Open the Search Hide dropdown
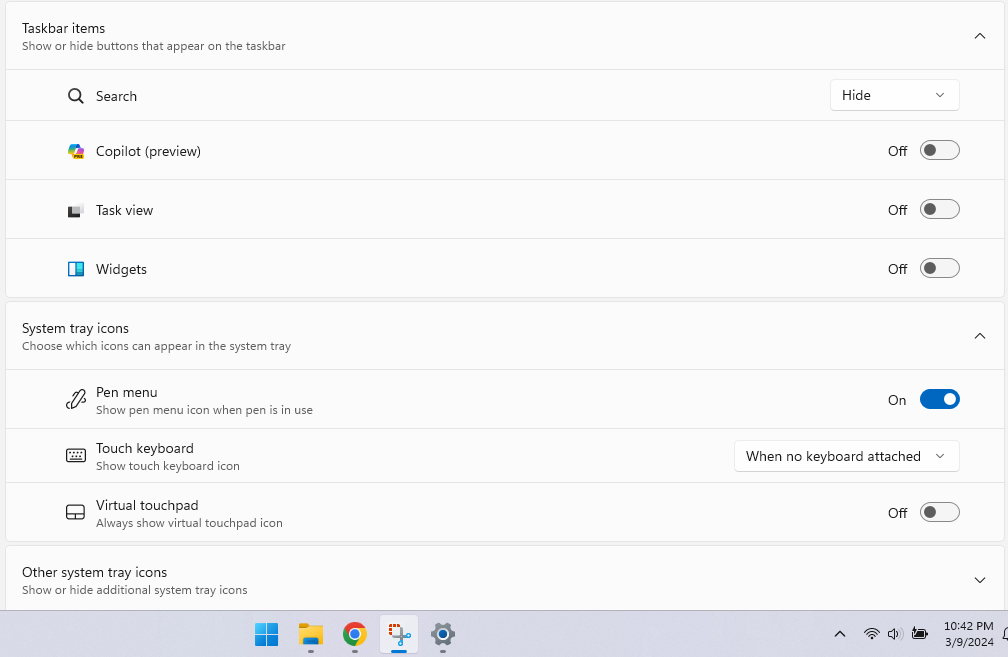The height and width of the screenshot is (657, 1008). [x=894, y=95]
